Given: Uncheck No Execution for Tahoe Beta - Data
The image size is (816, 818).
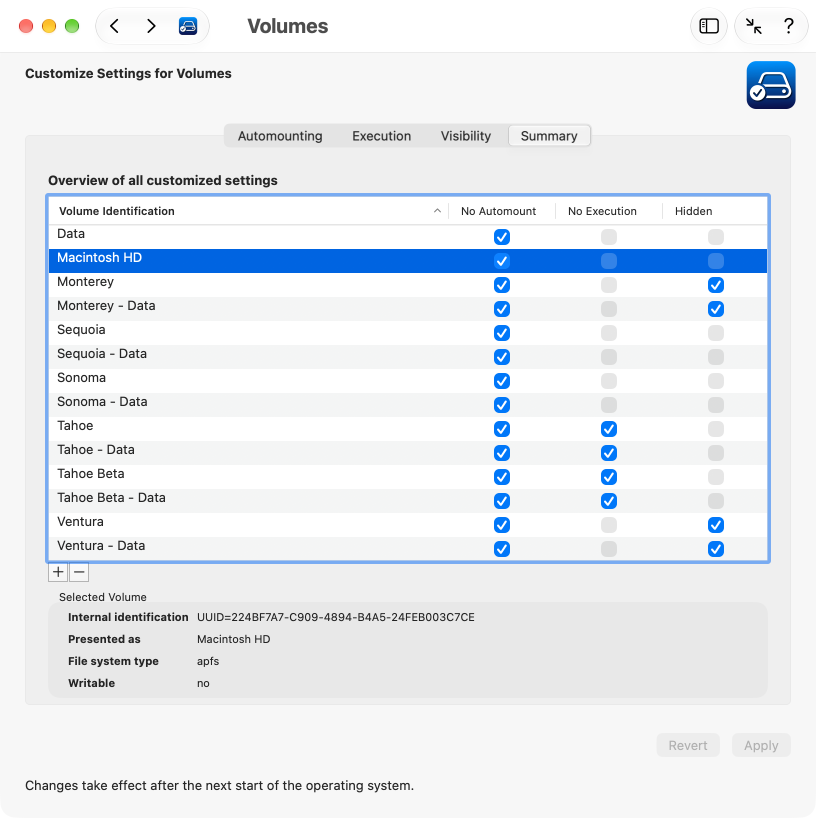Looking at the screenshot, I should (608, 501).
